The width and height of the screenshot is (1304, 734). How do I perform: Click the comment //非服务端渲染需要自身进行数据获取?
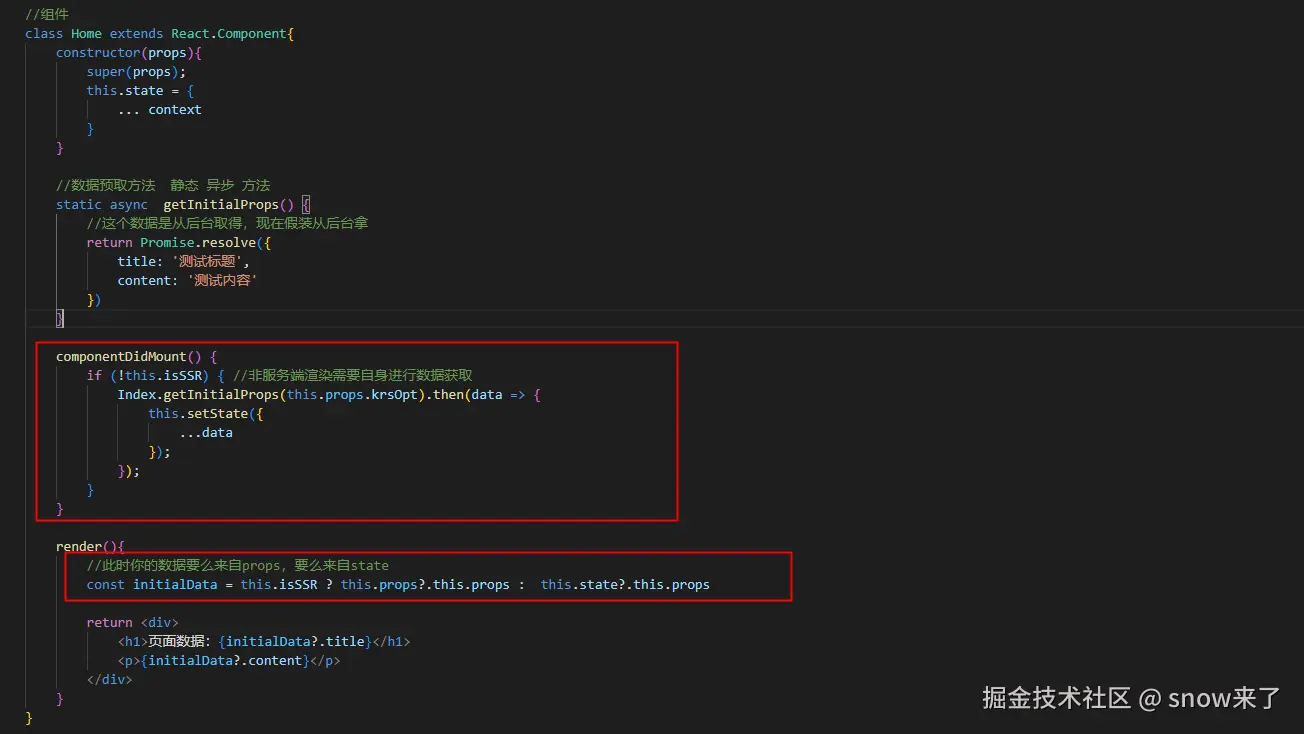[x=352, y=375]
